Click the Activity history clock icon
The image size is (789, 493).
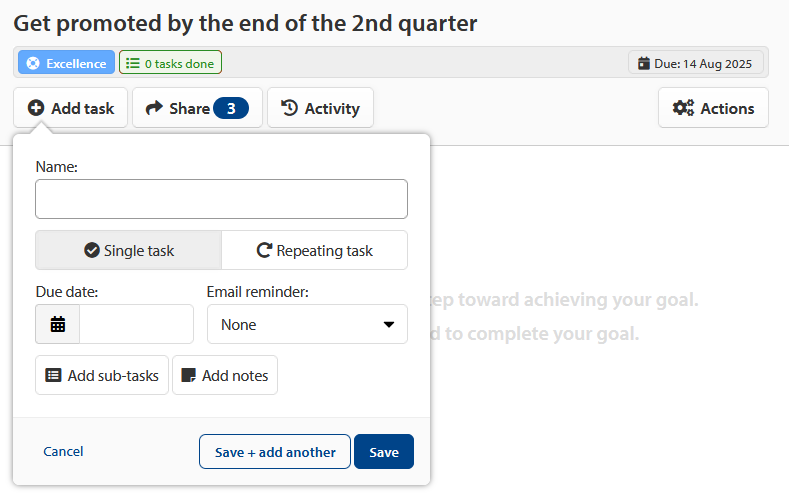(289, 108)
